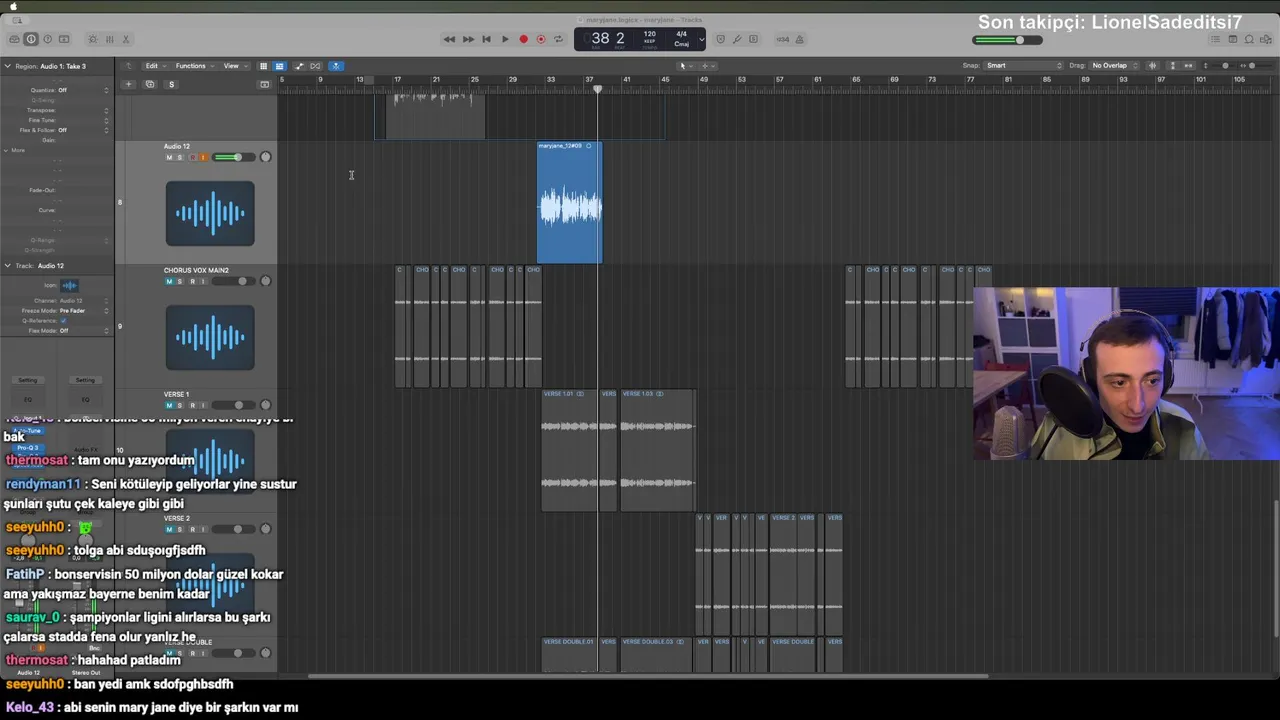Open List Editors icon
The height and width of the screenshot is (720, 1280).
tap(1215, 39)
